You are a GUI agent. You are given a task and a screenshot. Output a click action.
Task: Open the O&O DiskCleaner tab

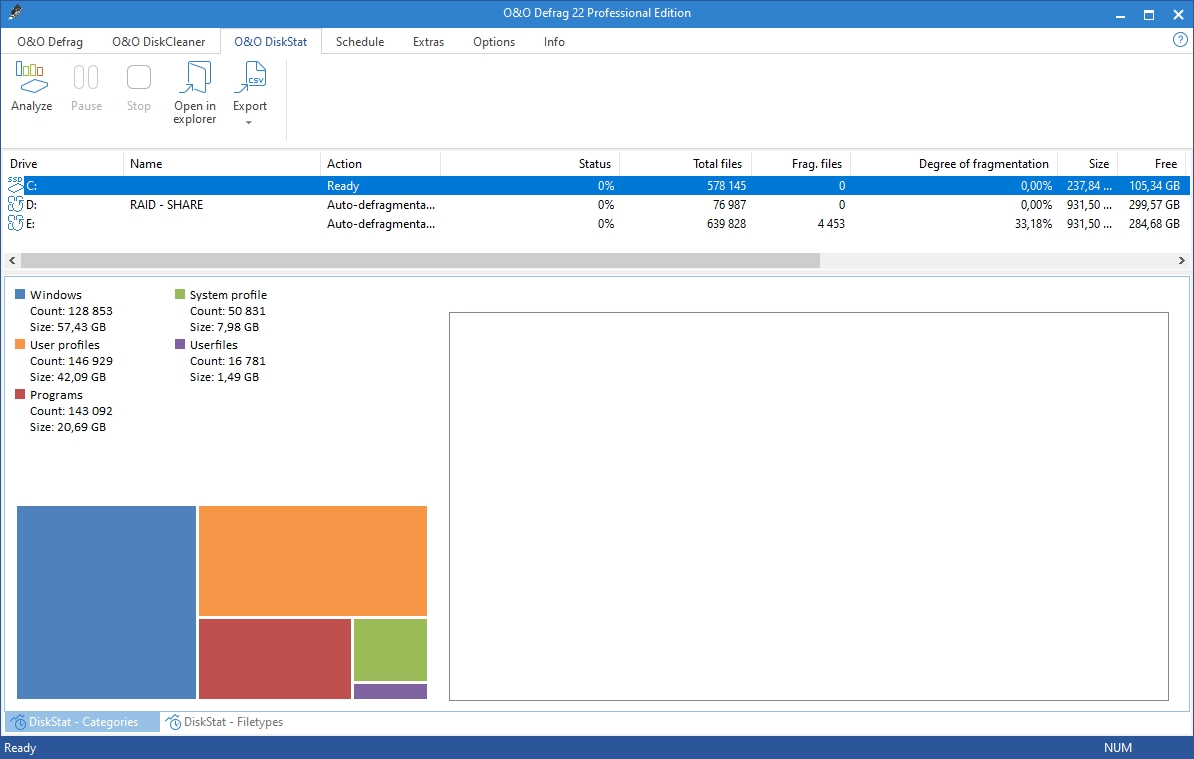coord(158,42)
